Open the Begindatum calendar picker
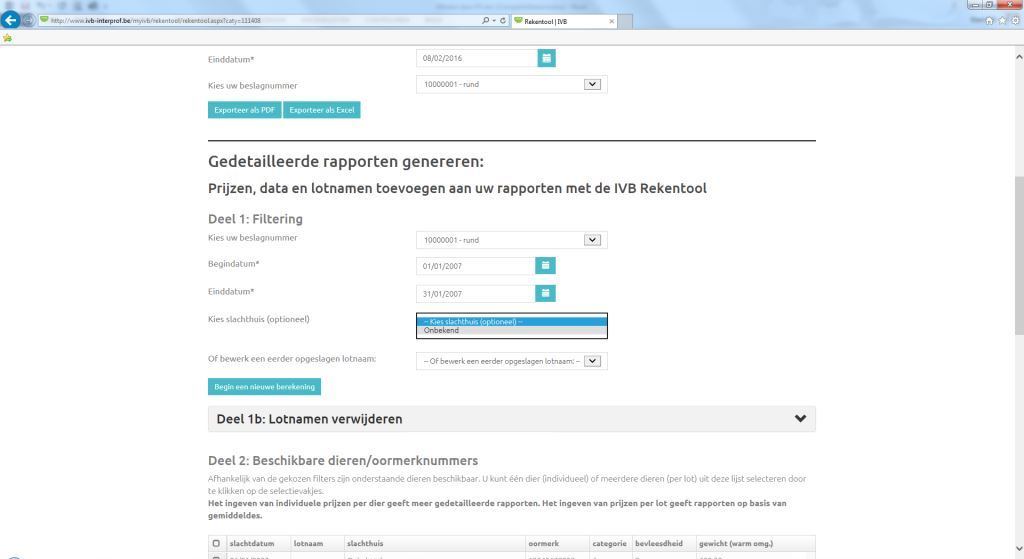Image resolution: width=1024 pixels, height=559 pixels. (546, 266)
